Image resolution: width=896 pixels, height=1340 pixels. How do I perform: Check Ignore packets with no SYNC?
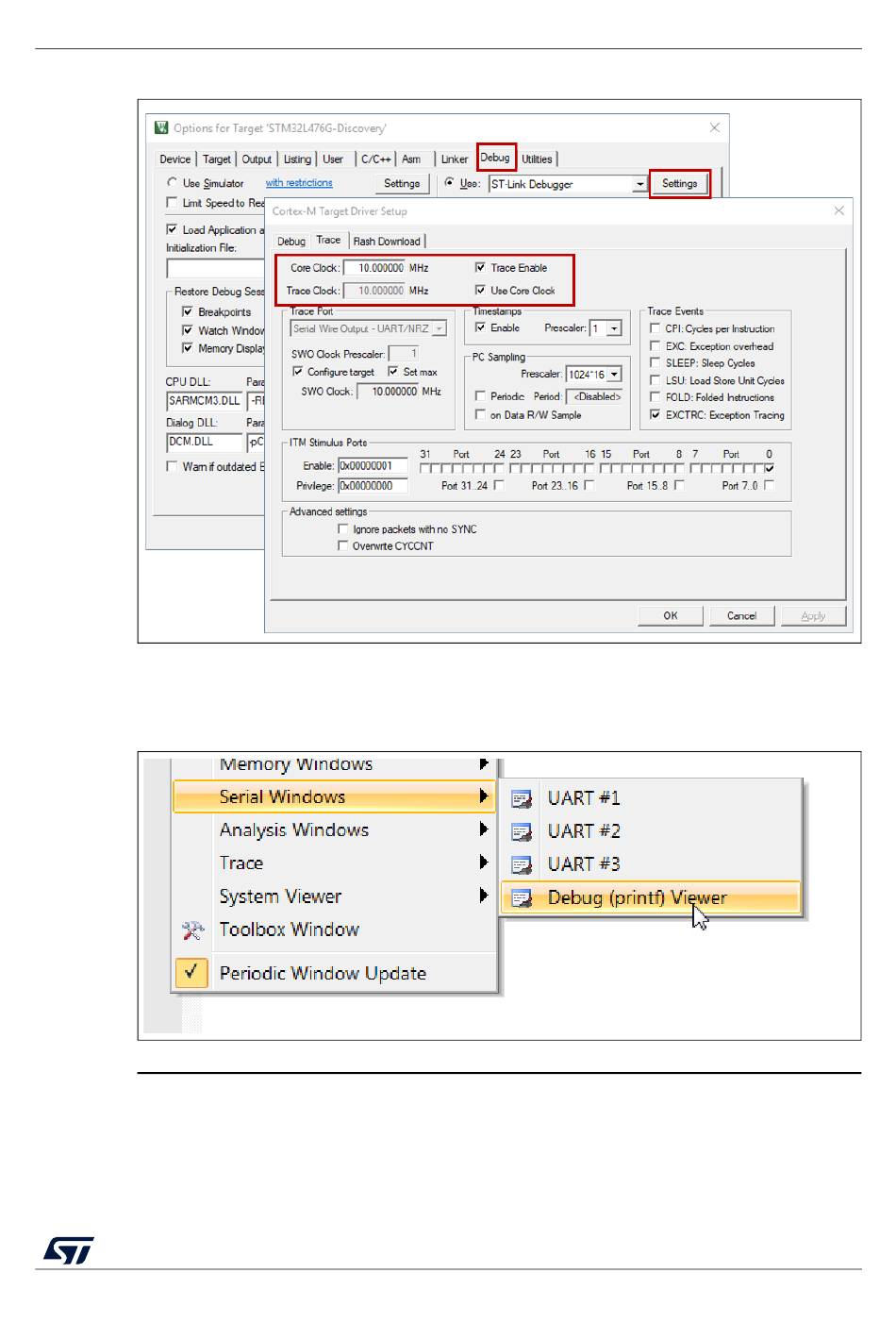[343, 529]
